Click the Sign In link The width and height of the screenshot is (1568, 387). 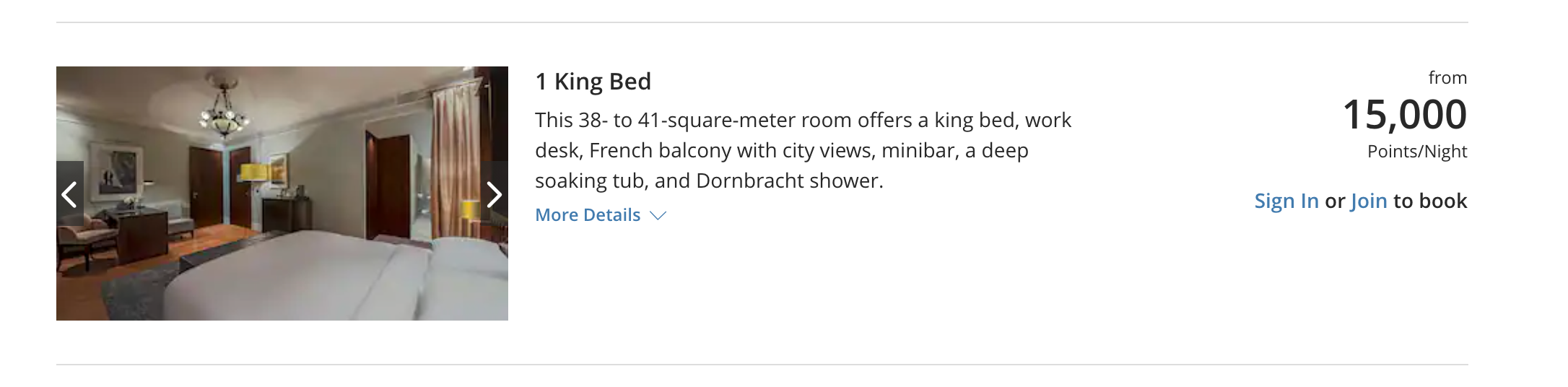tap(1286, 201)
